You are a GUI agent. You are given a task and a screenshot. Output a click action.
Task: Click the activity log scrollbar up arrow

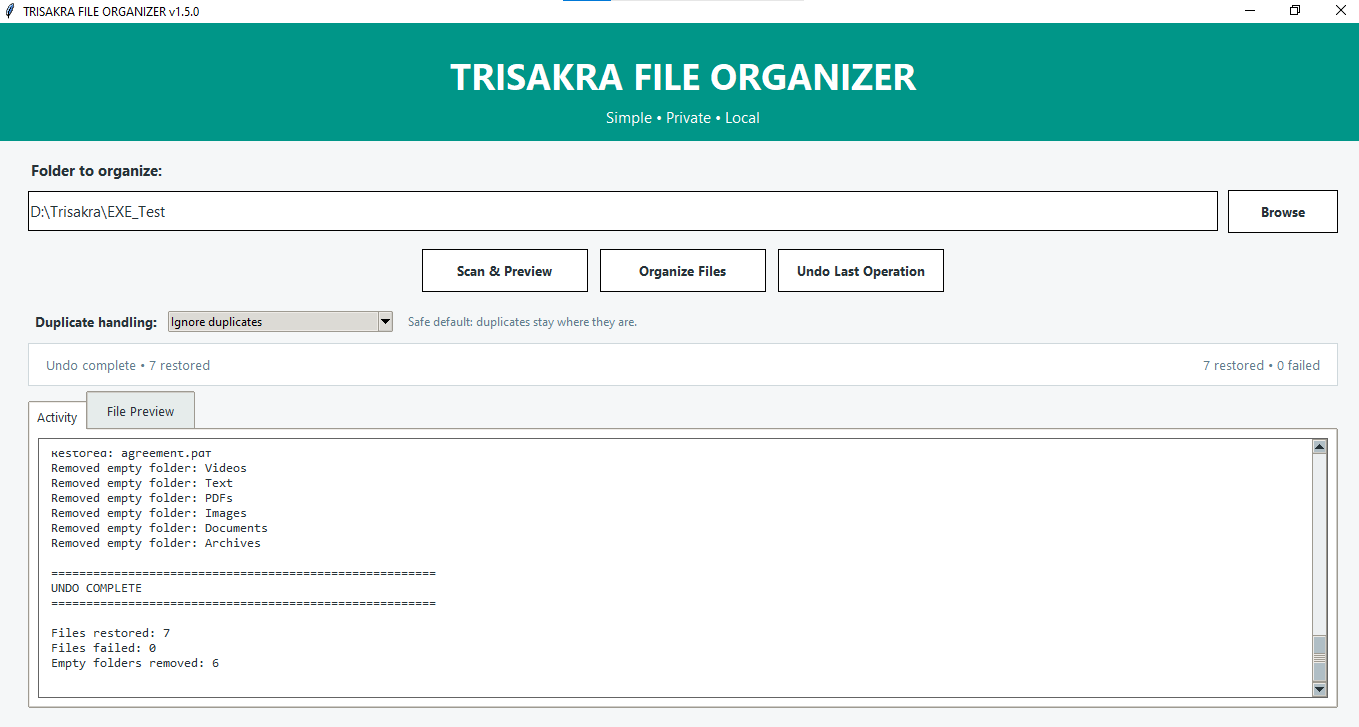click(1319, 447)
